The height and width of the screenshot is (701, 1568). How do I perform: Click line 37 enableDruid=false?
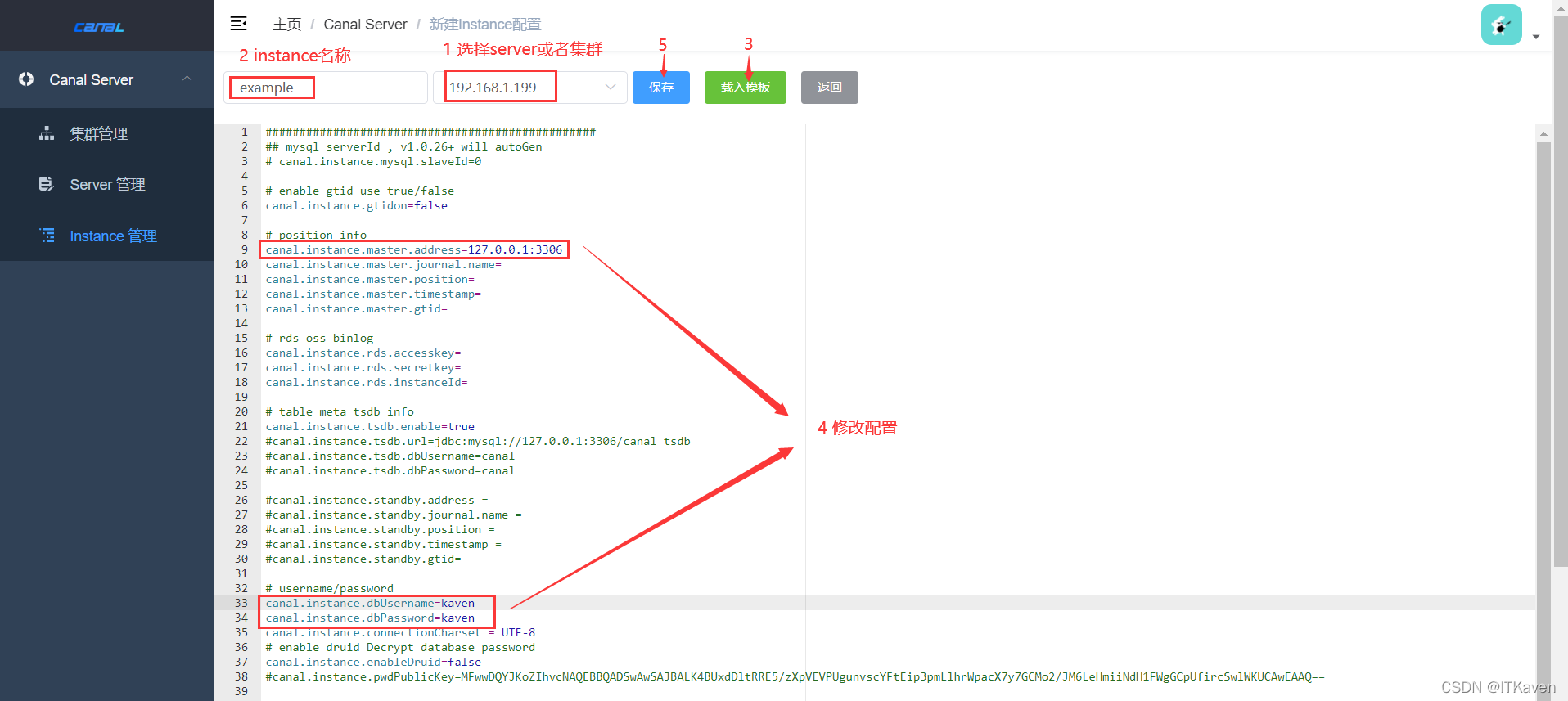point(372,662)
